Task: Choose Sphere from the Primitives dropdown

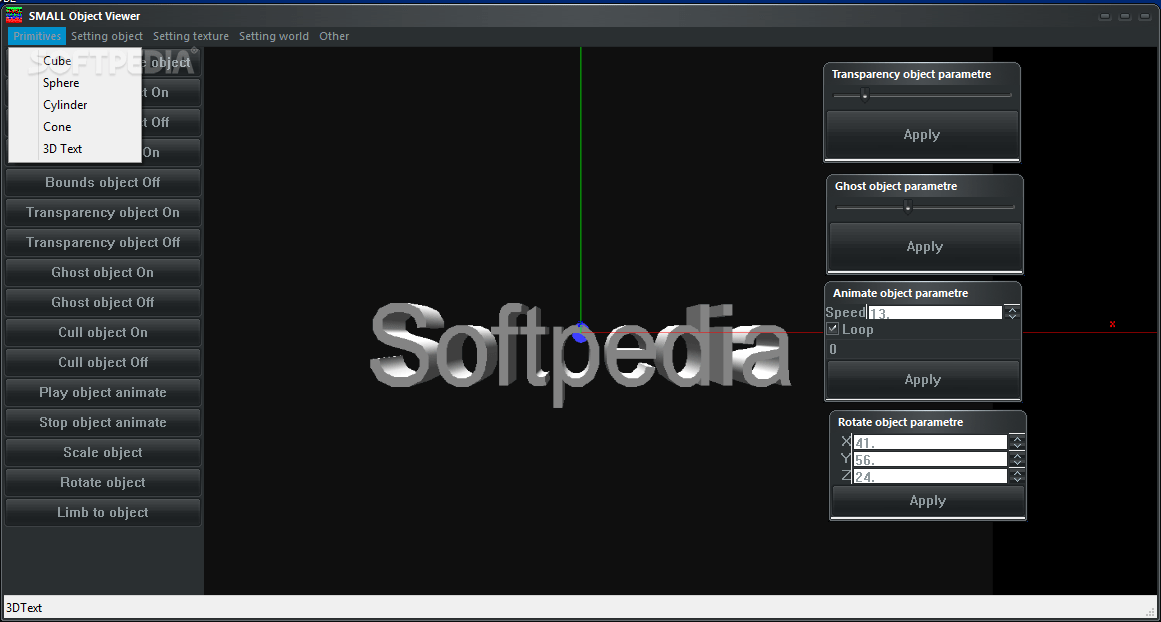Action: [x=74, y=83]
